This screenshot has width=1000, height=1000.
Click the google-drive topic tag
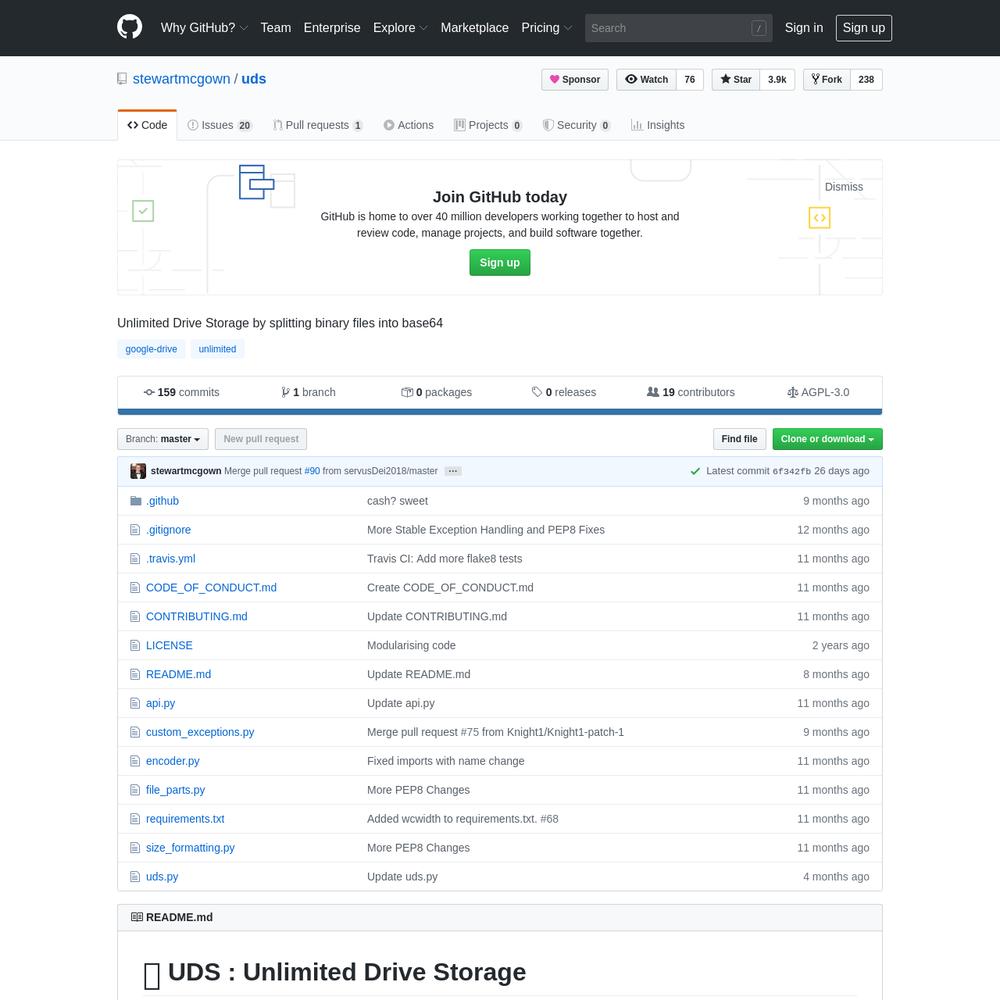pyautogui.click(x=151, y=349)
